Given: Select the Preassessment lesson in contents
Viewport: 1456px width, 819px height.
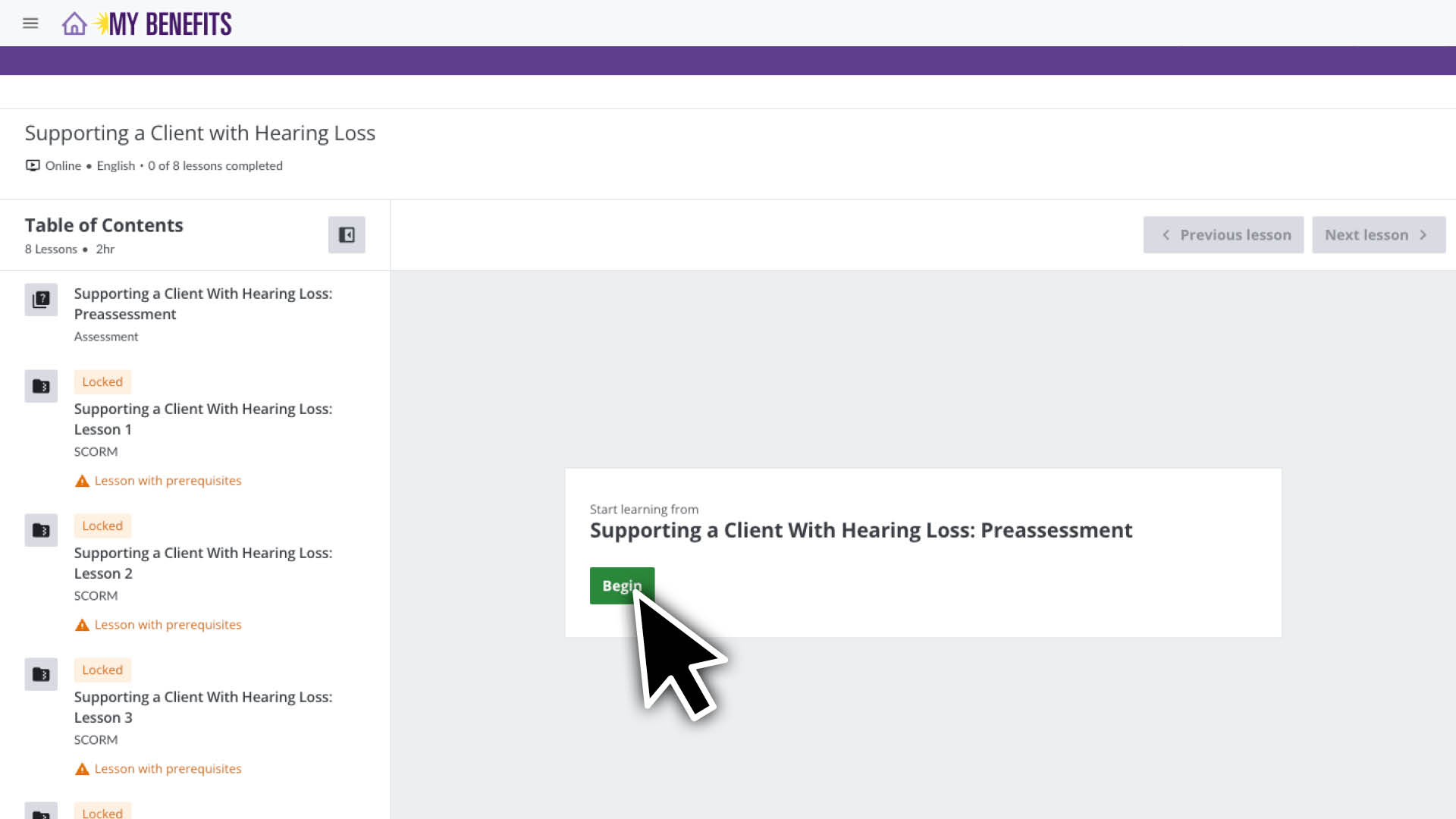Looking at the screenshot, I should coord(202,303).
